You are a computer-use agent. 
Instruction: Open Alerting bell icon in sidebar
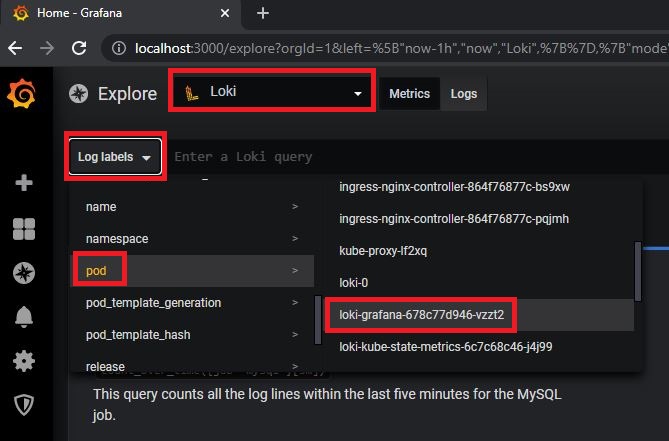[x=24, y=317]
